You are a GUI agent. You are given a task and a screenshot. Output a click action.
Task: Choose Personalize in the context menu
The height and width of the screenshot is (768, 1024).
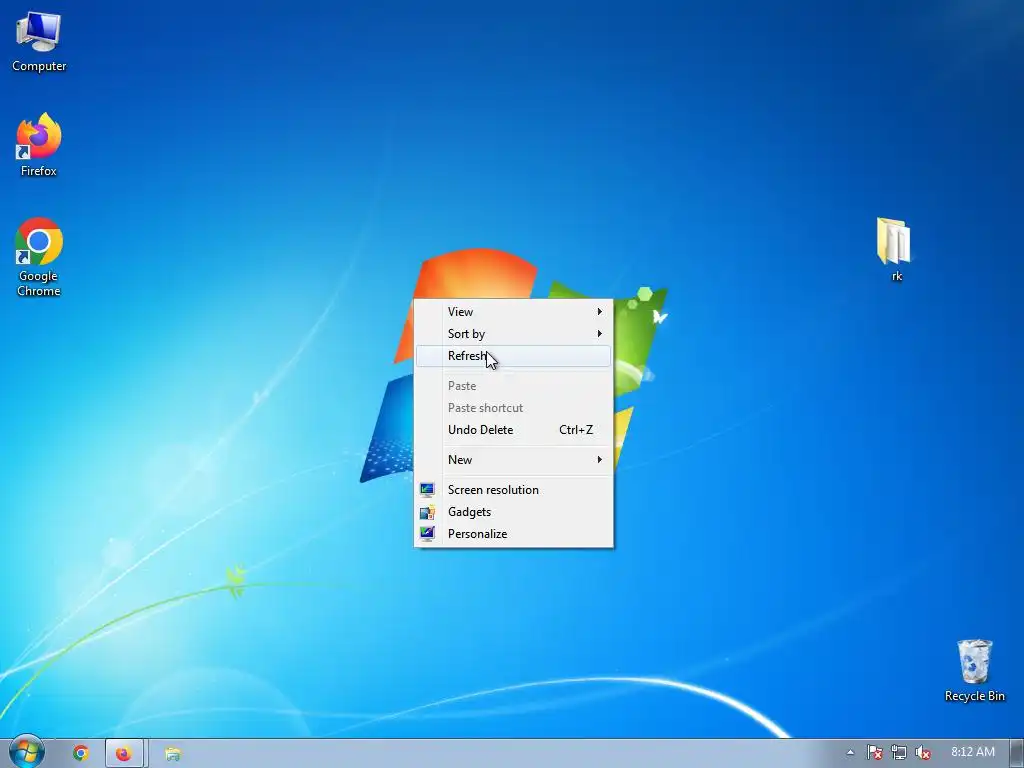[x=513, y=534]
